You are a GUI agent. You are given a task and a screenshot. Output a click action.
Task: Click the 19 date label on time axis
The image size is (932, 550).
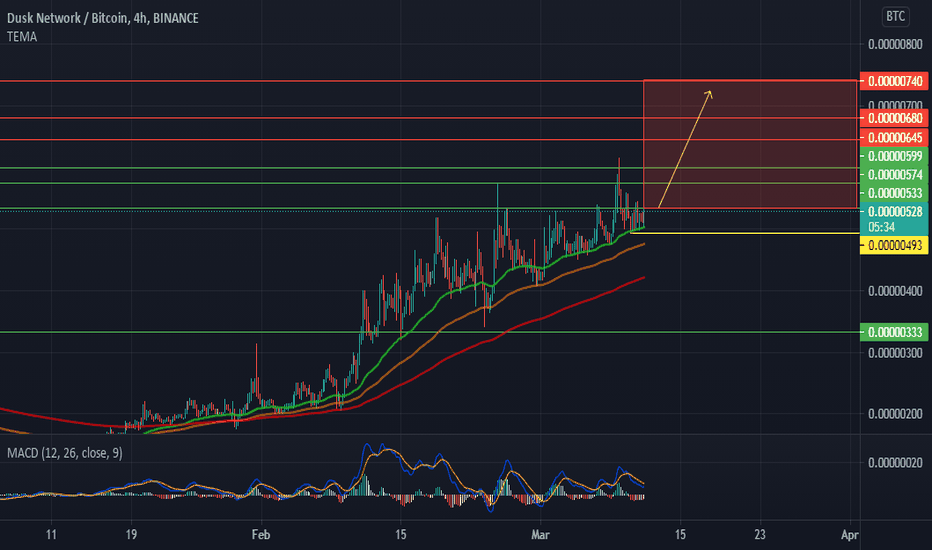pos(131,535)
